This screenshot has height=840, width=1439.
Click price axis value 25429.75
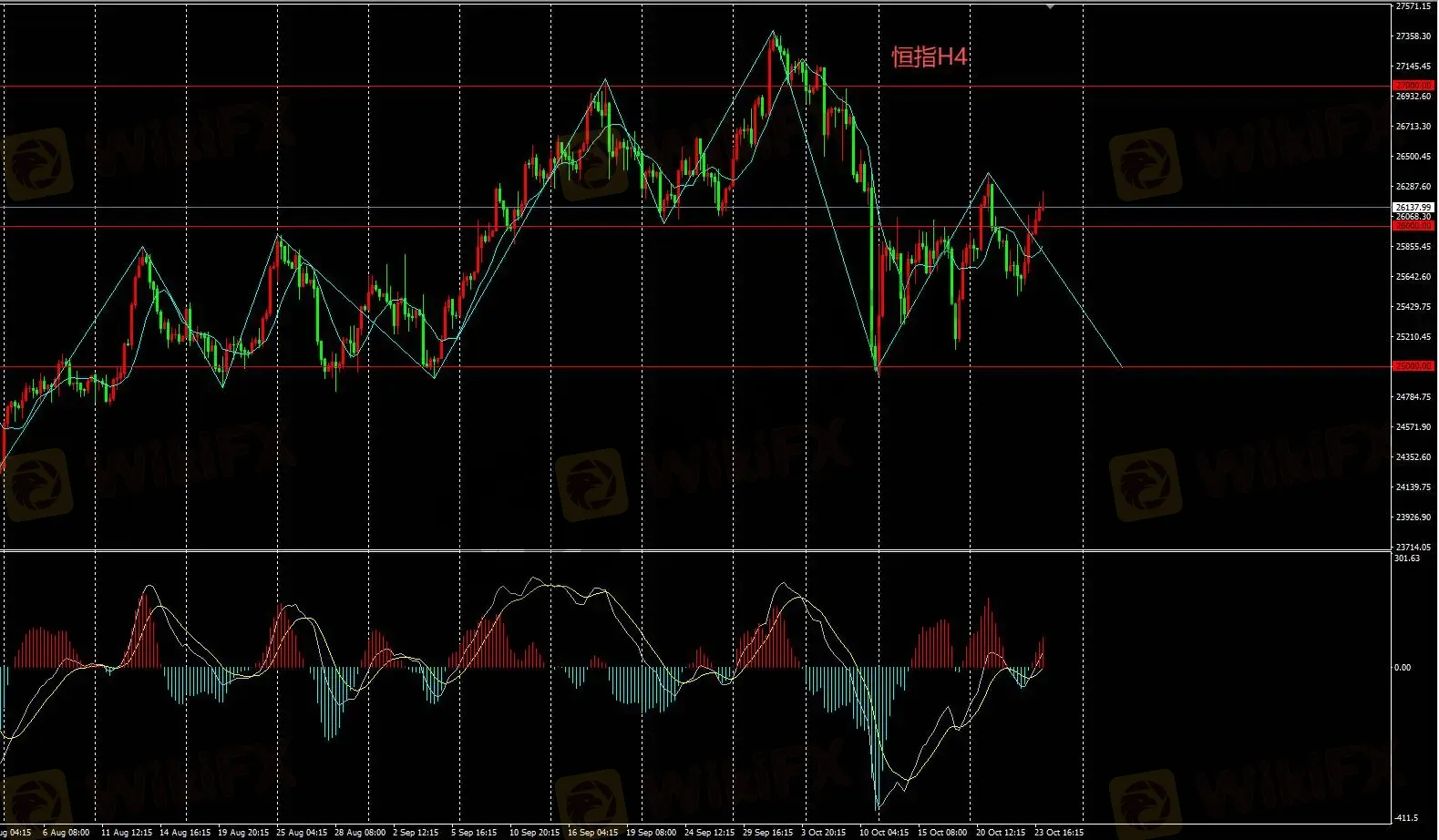click(1413, 307)
